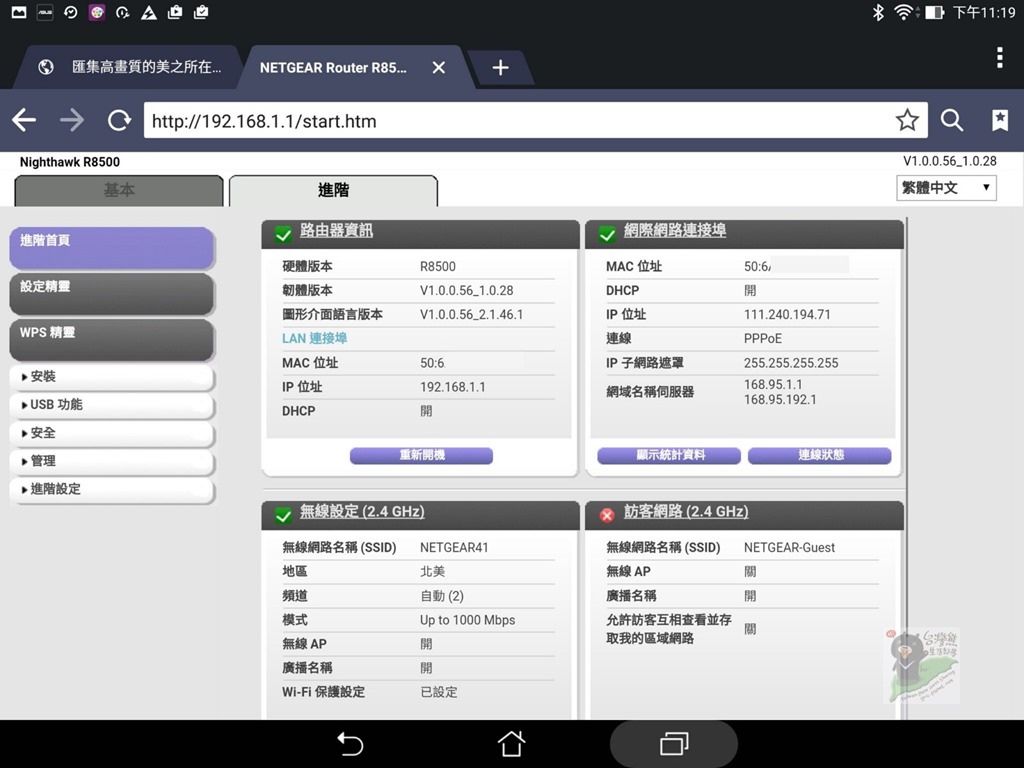1024x768 pixels.
Task: Open the 訪客網路 (2.4 GHz) heading link
Action: coord(686,511)
